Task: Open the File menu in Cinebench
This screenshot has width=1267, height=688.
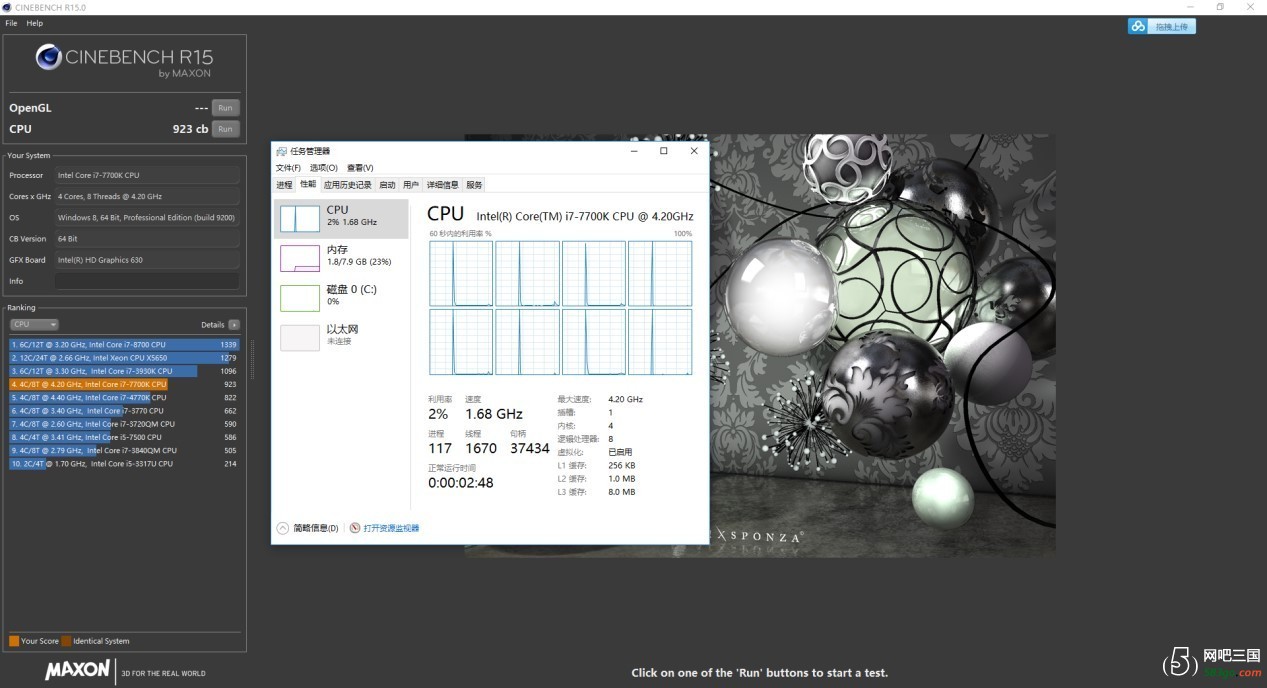Action: click(x=11, y=23)
